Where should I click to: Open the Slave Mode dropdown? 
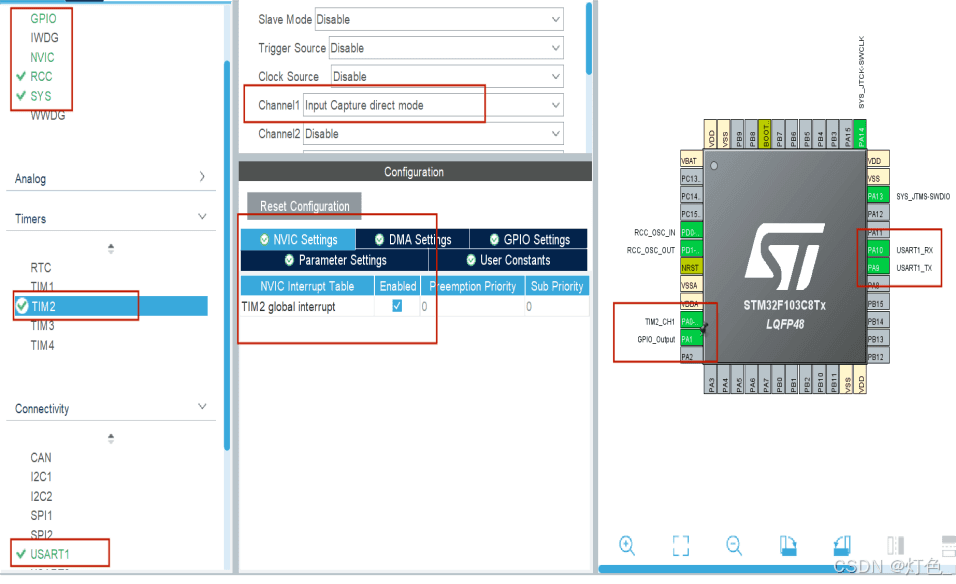tap(439, 20)
